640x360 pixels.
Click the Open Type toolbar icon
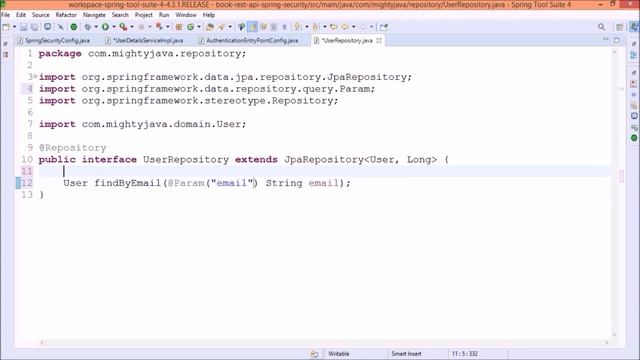click(x=210, y=27)
